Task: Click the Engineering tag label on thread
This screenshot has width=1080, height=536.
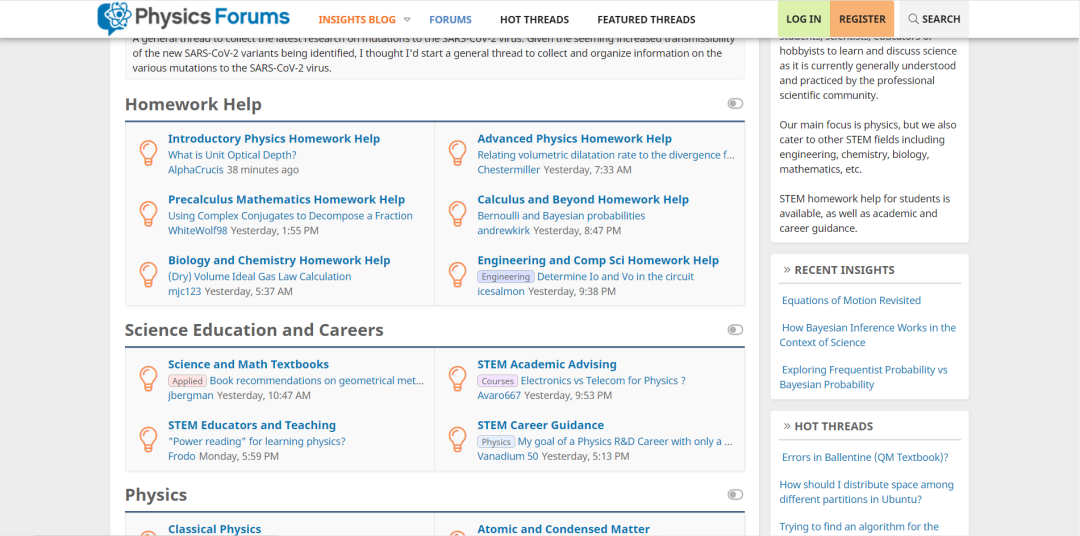Action: [x=505, y=277]
